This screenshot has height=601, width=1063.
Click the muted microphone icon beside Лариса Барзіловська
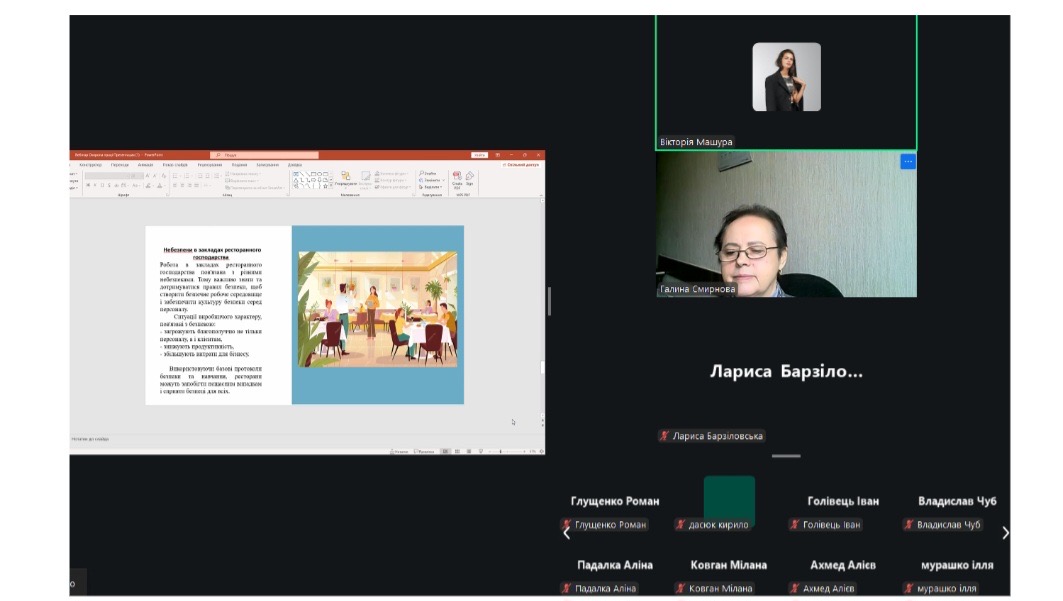point(664,436)
